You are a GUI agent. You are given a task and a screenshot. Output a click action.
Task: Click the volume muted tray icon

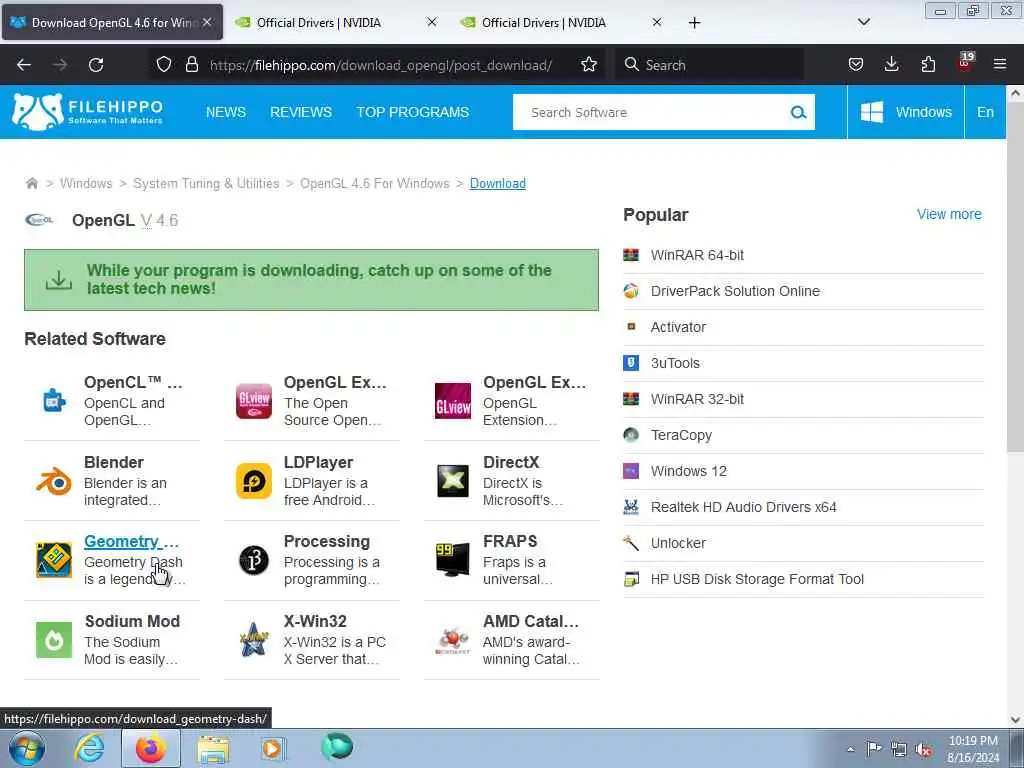[924, 749]
